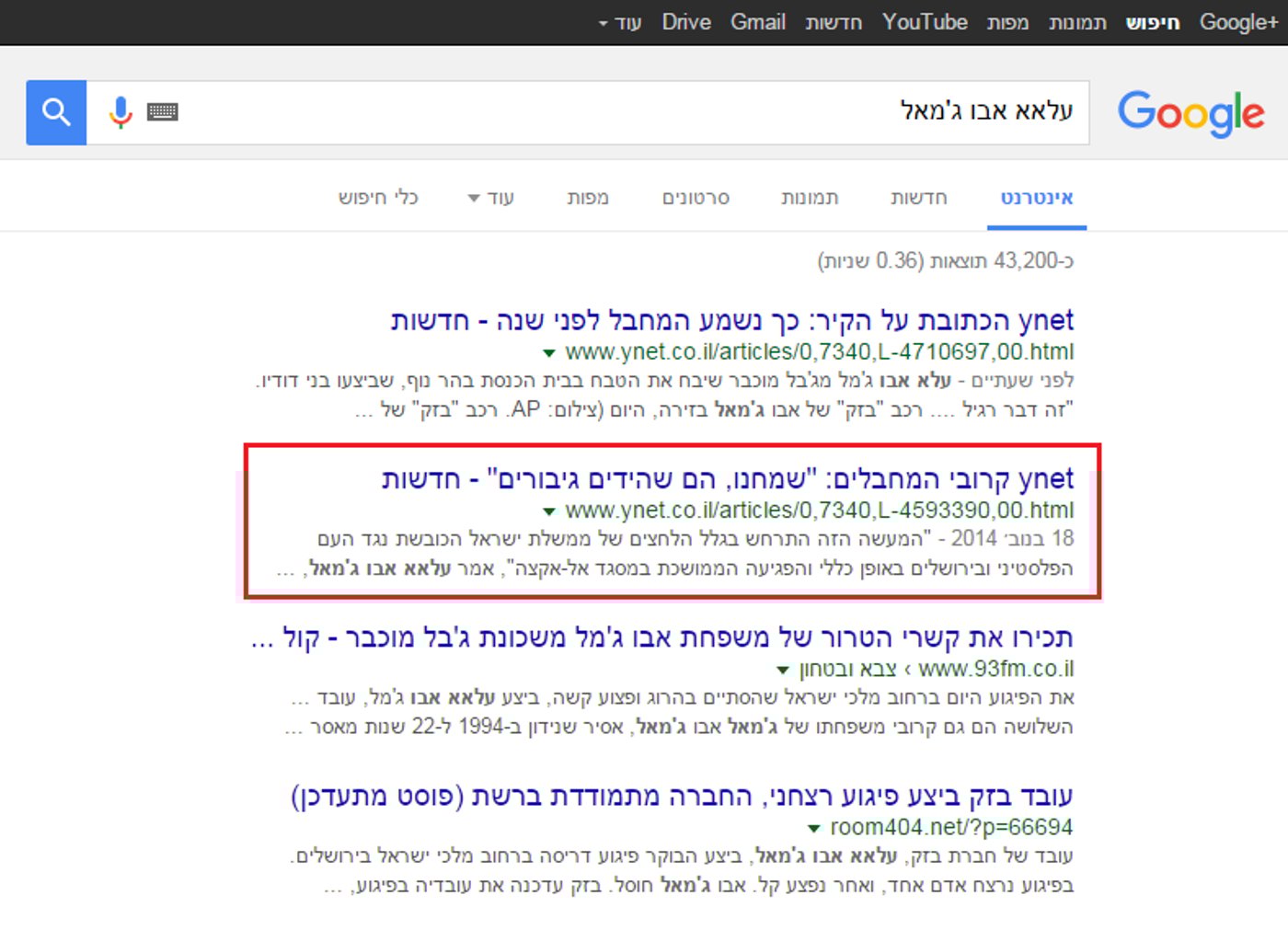Click URL text www.ynet.co.il/articles/0,7340,L-4593390,00.html
The width and height of the screenshot is (1288, 941).
click(x=819, y=511)
